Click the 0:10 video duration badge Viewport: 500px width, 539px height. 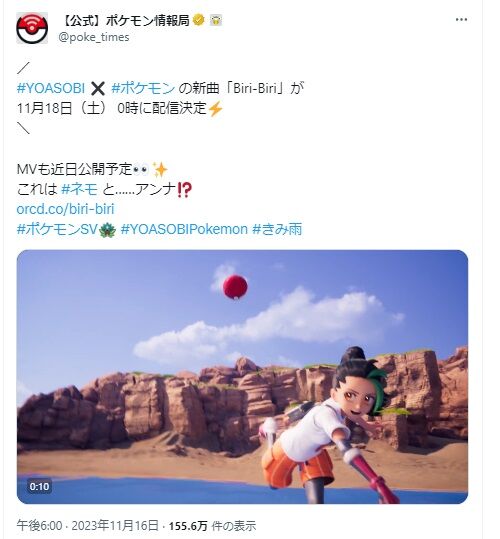click(x=40, y=486)
